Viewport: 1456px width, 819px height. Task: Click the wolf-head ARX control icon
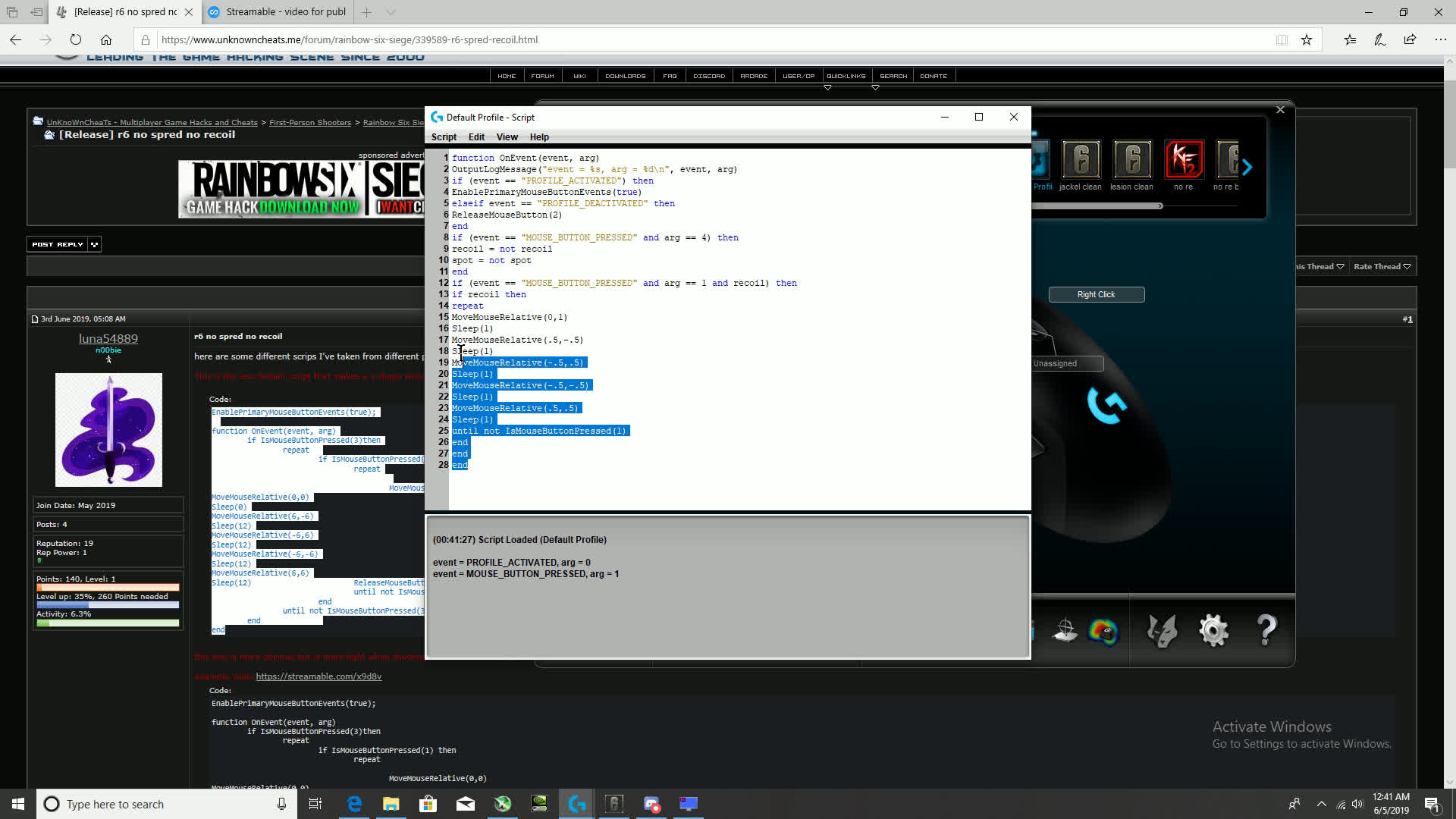pos(1162,631)
